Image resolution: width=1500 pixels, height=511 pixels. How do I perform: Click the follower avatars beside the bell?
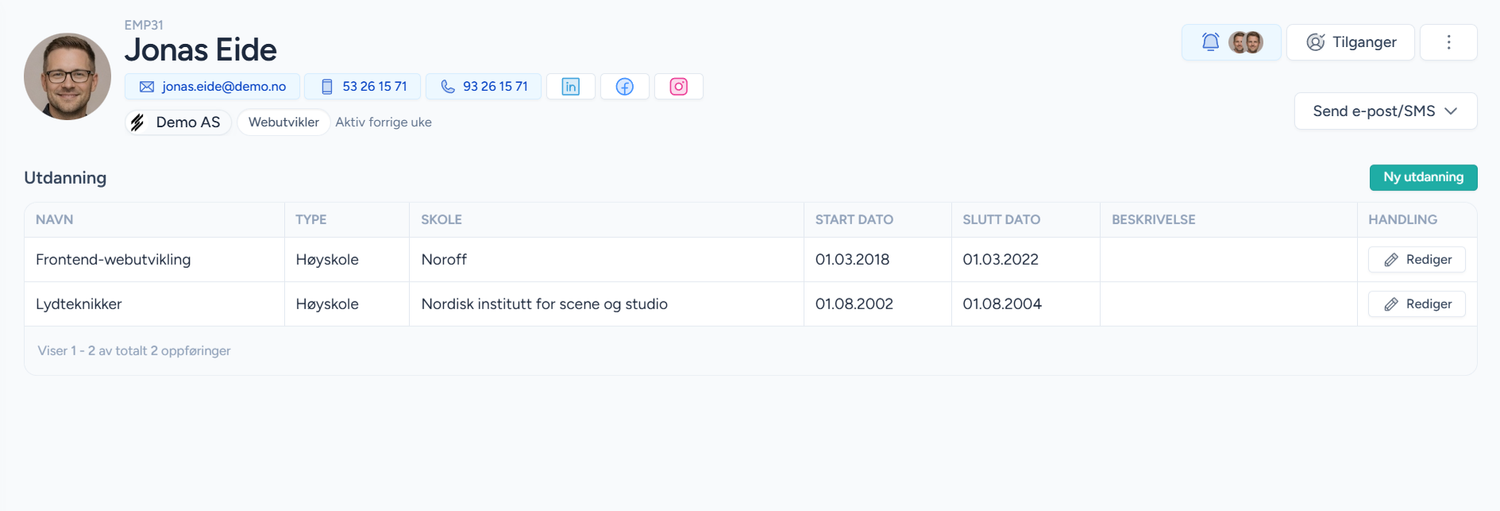coord(1246,42)
